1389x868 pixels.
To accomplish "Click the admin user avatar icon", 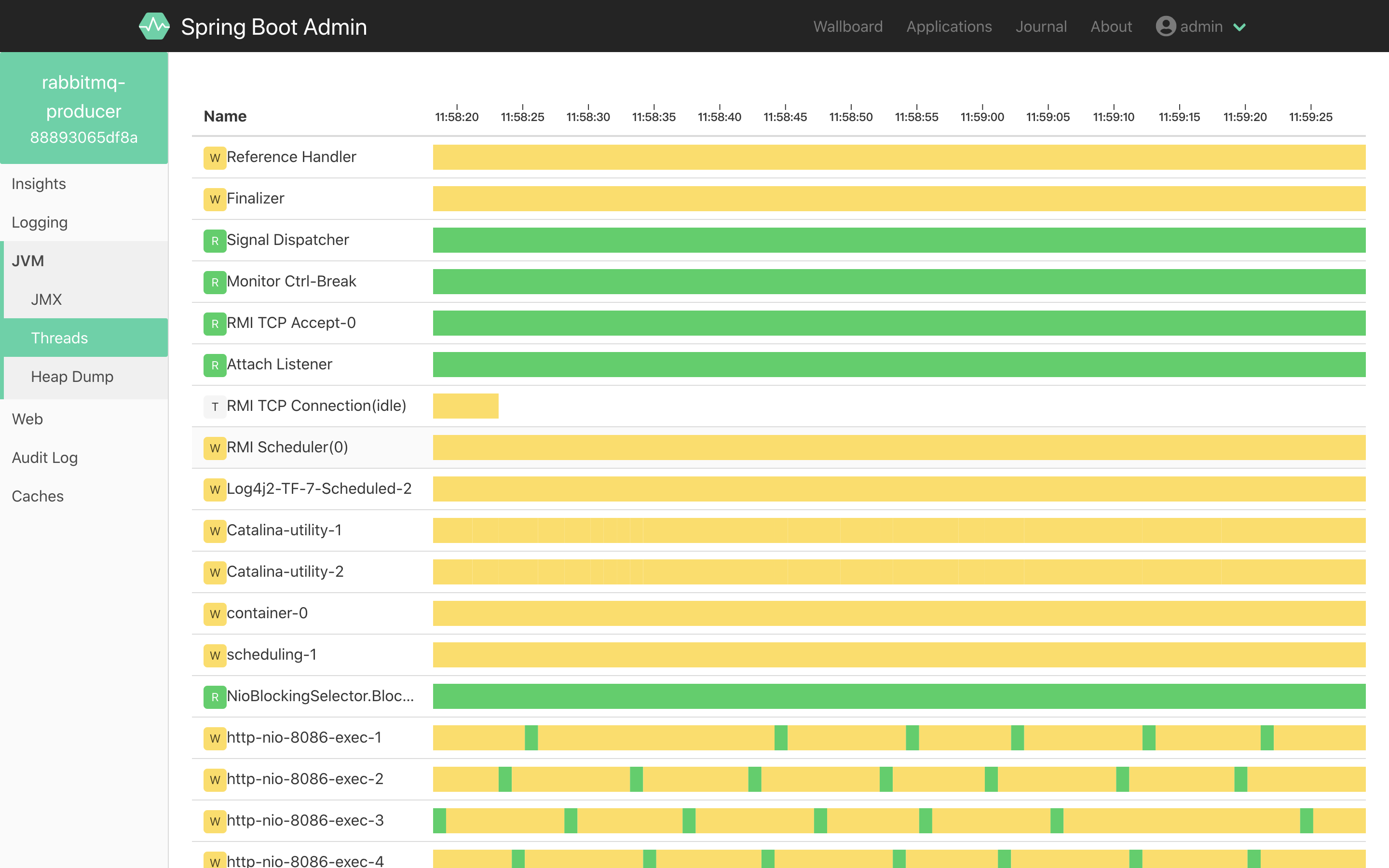I will pos(1165,27).
